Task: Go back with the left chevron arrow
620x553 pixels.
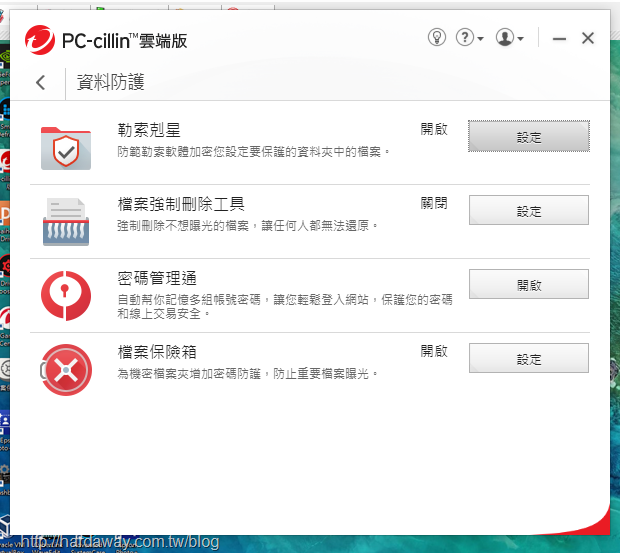Action: 40,82
